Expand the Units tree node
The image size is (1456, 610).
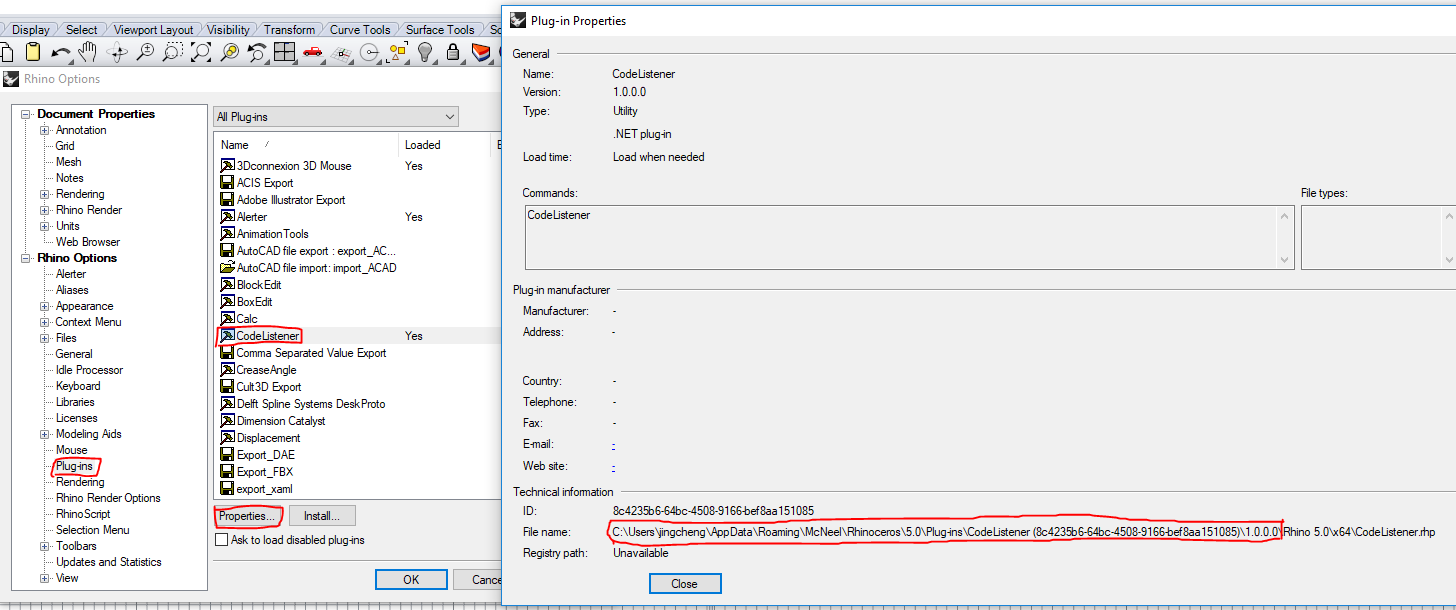tap(45, 226)
